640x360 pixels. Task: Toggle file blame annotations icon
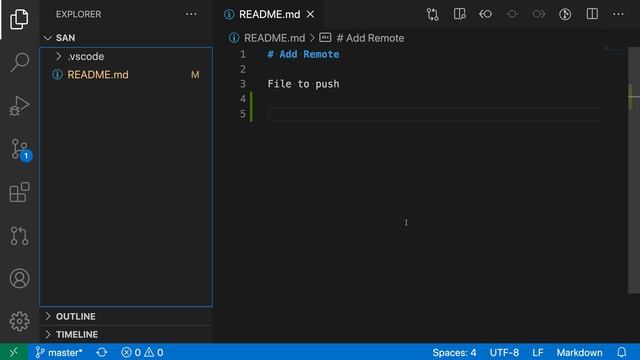[565, 14]
